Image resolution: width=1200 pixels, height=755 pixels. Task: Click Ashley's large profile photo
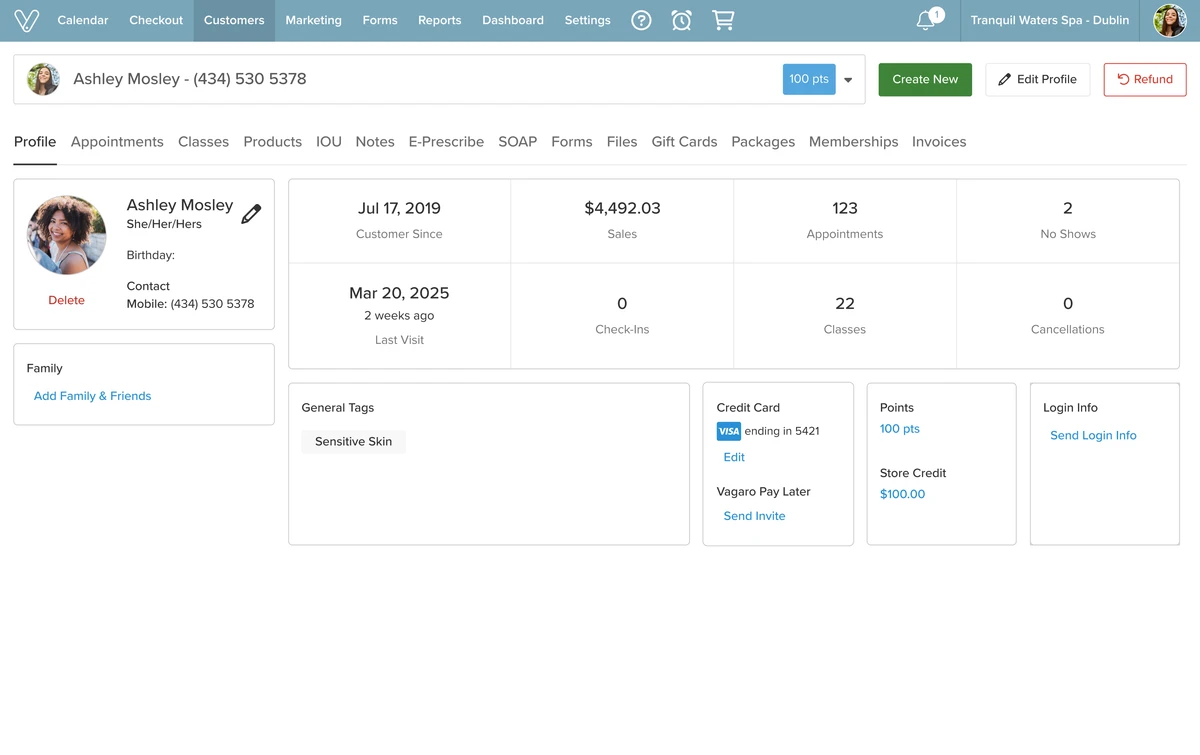point(67,235)
